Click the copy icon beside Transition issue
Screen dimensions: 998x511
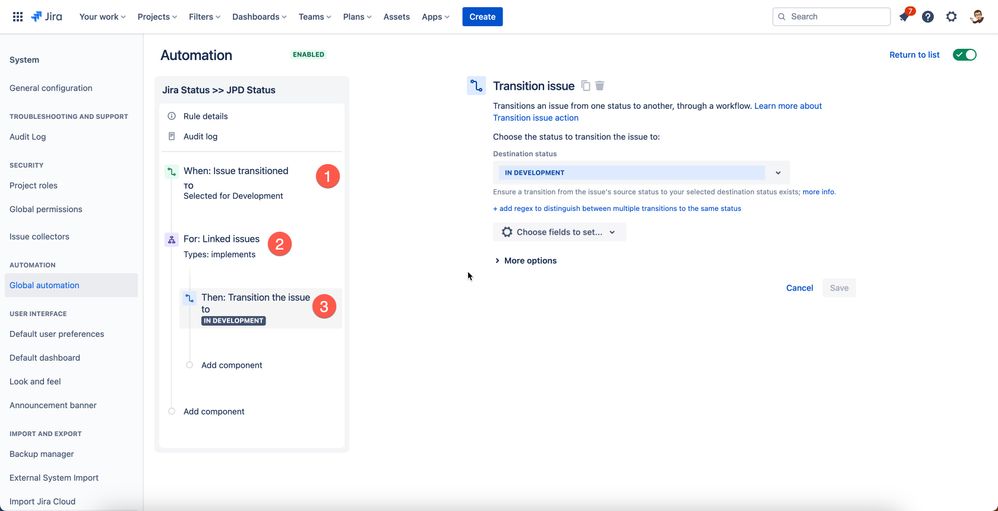point(586,86)
